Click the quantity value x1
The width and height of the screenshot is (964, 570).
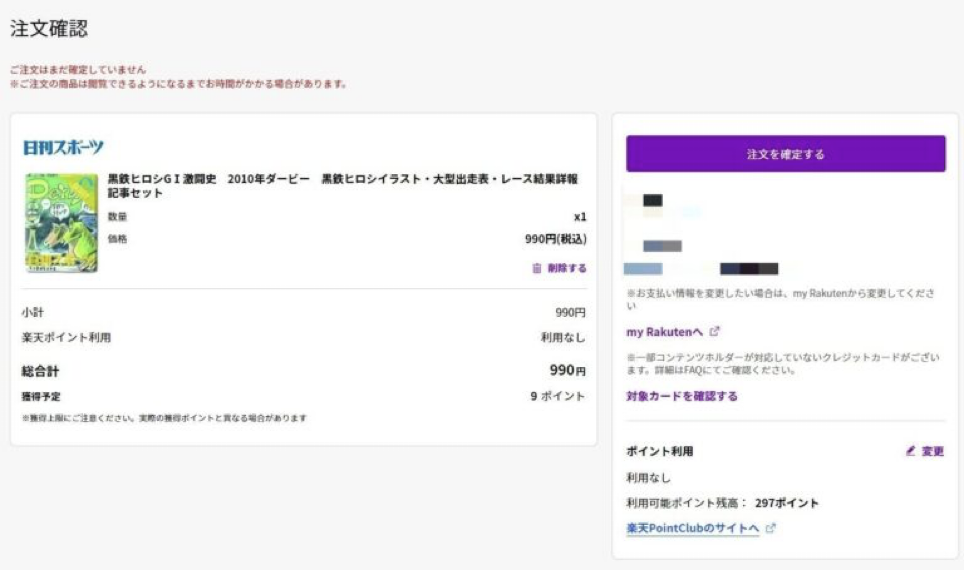click(580, 216)
